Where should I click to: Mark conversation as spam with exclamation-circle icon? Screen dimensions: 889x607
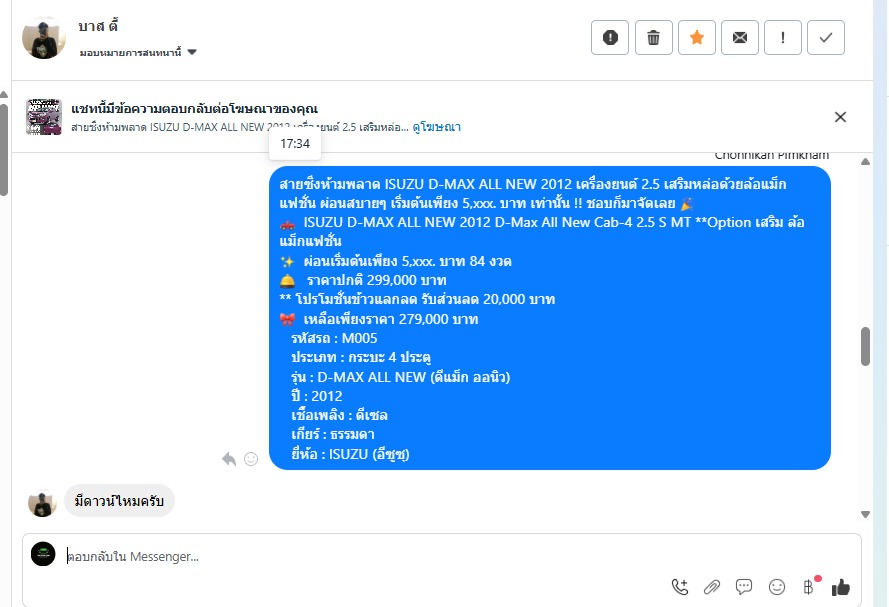(609, 37)
